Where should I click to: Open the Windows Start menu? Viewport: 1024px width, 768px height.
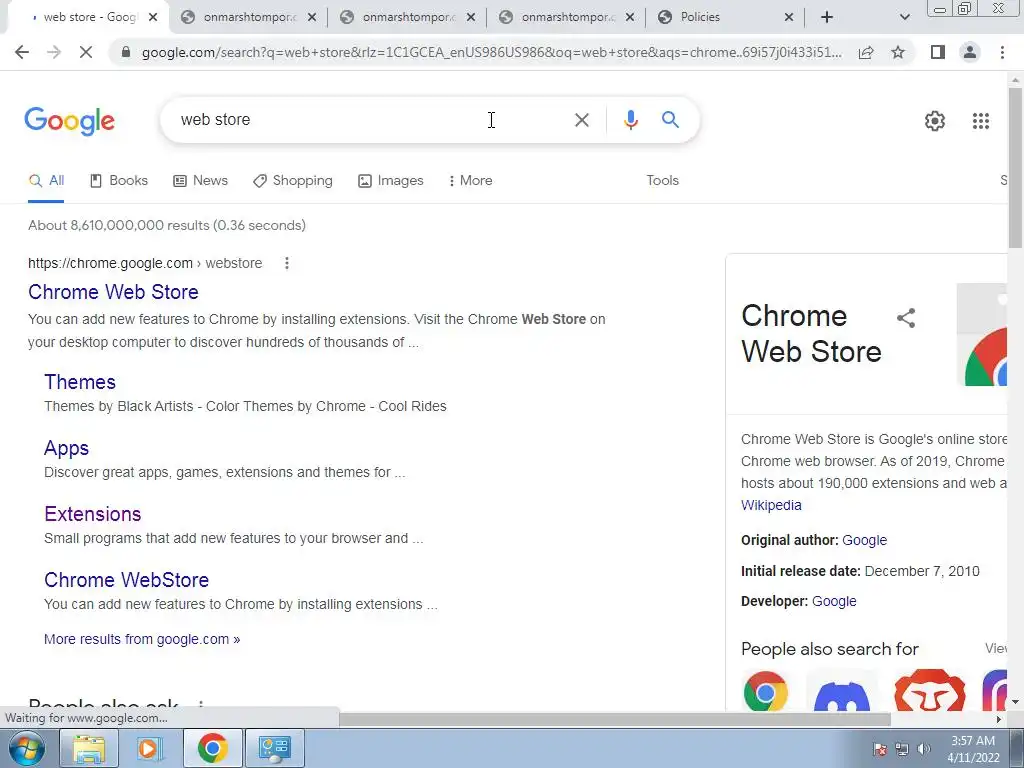point(25,748)
